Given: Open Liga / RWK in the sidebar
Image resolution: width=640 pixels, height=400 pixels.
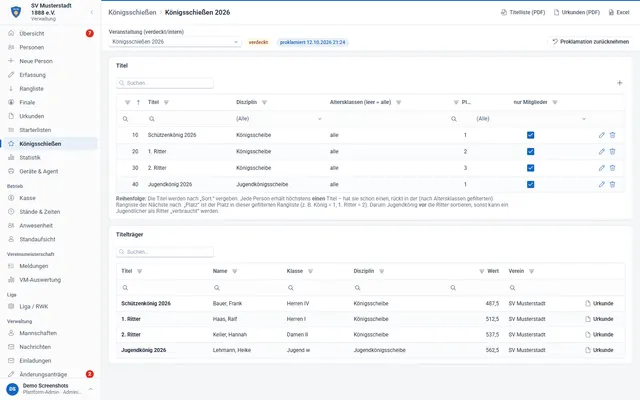Looking at the screenshot, I should tap(49, 307).
